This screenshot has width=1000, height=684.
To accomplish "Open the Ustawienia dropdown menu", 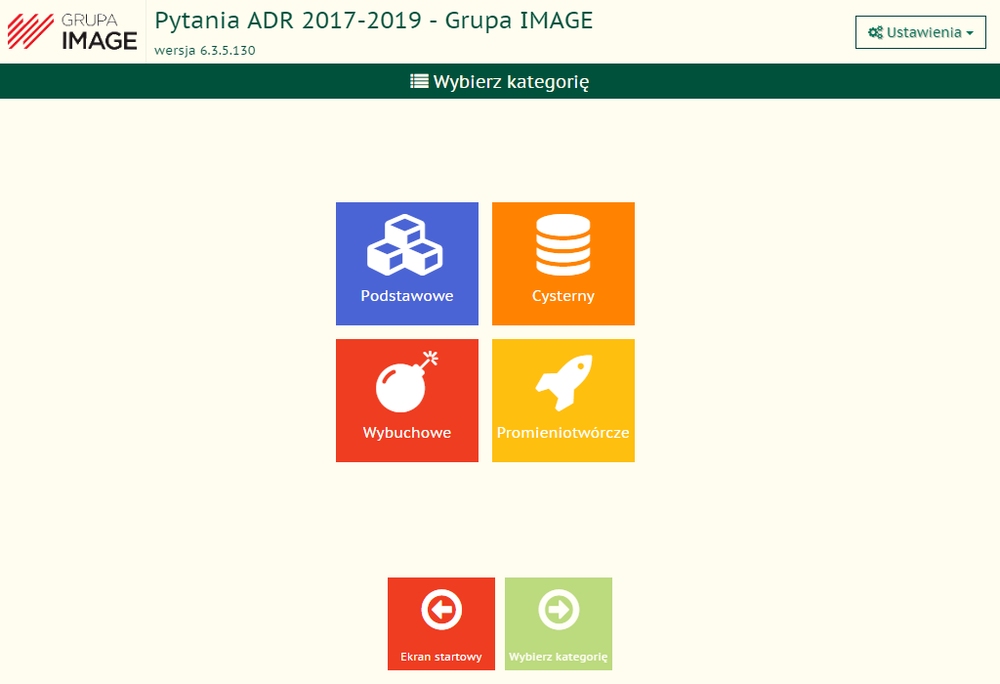I will [920, 32].
